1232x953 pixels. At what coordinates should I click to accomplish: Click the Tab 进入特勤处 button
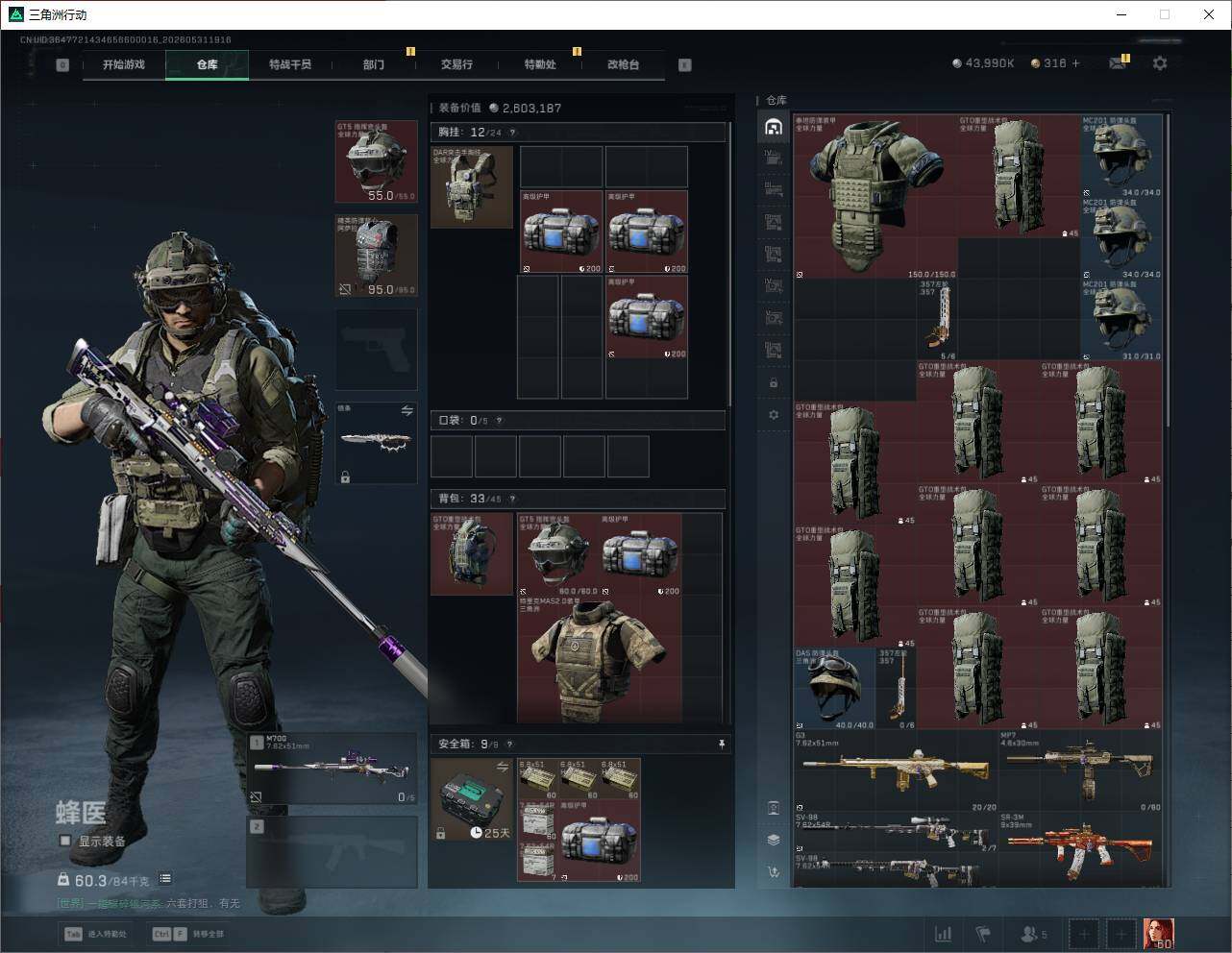click(96, 934)
